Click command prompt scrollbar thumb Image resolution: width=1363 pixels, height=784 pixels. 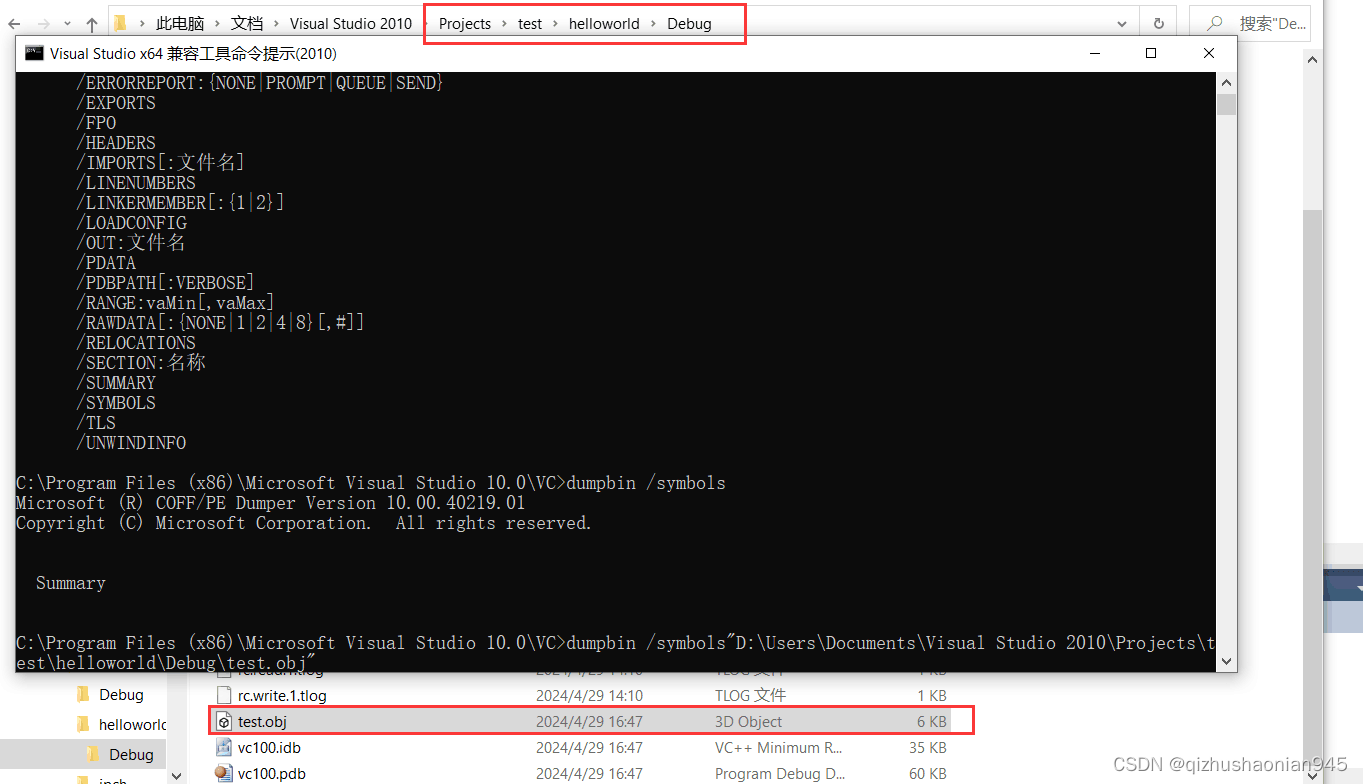point(1226,104)
